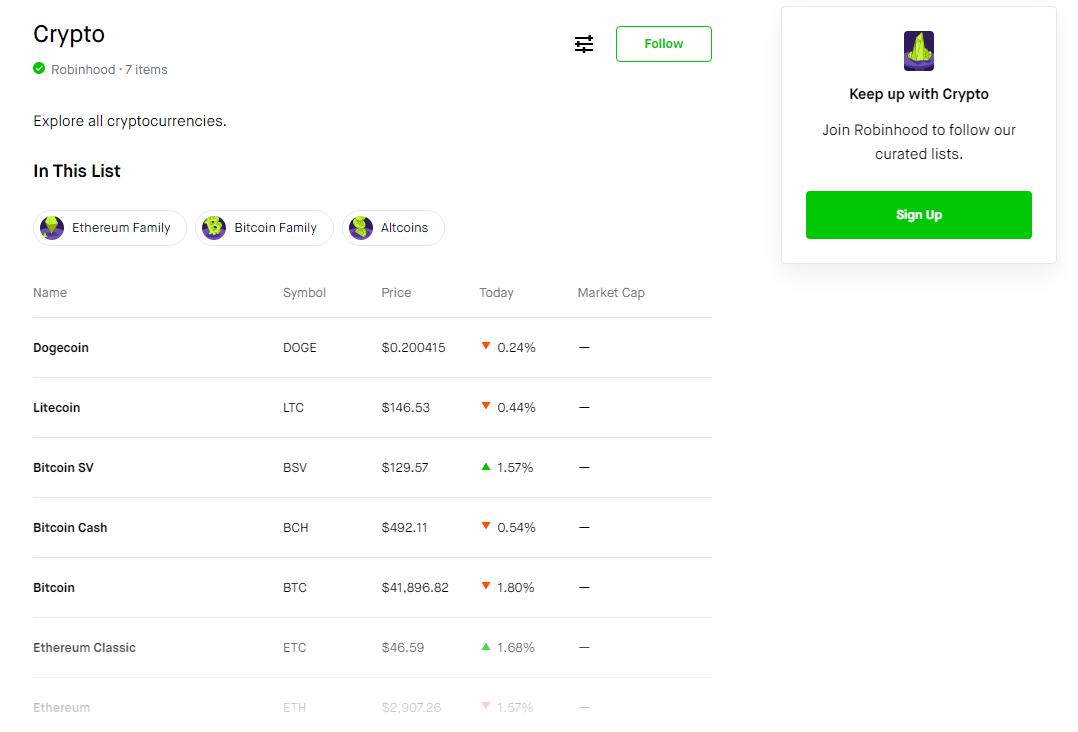Open the Bitcoin Cash row
The image size is (1078, 732).
coord(373,528)
